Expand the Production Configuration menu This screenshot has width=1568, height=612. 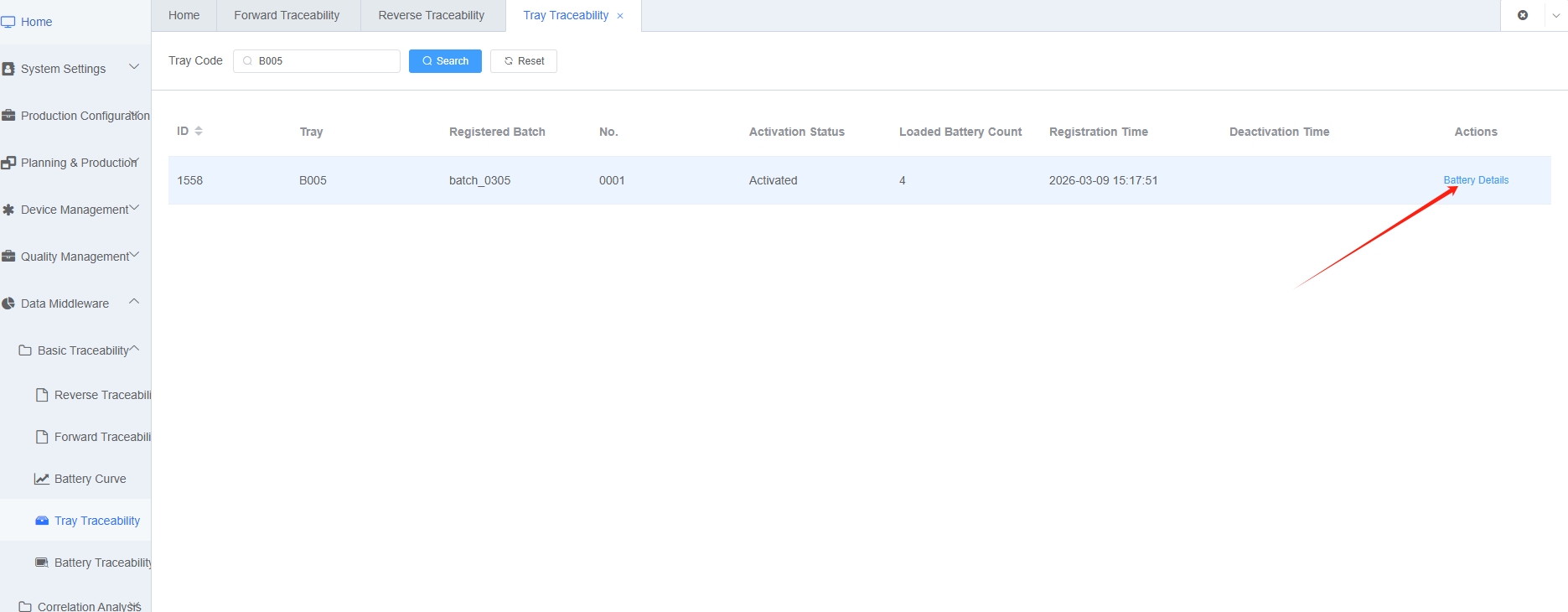tap(134, 114)
